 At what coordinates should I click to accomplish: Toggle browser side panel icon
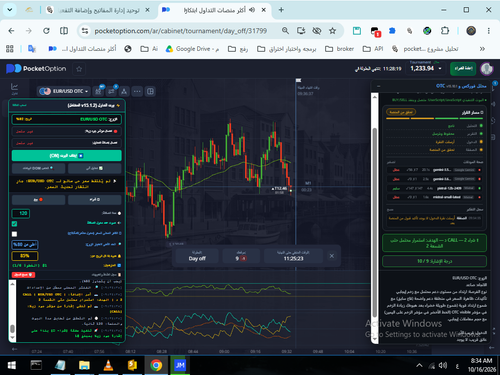(64, 31)
